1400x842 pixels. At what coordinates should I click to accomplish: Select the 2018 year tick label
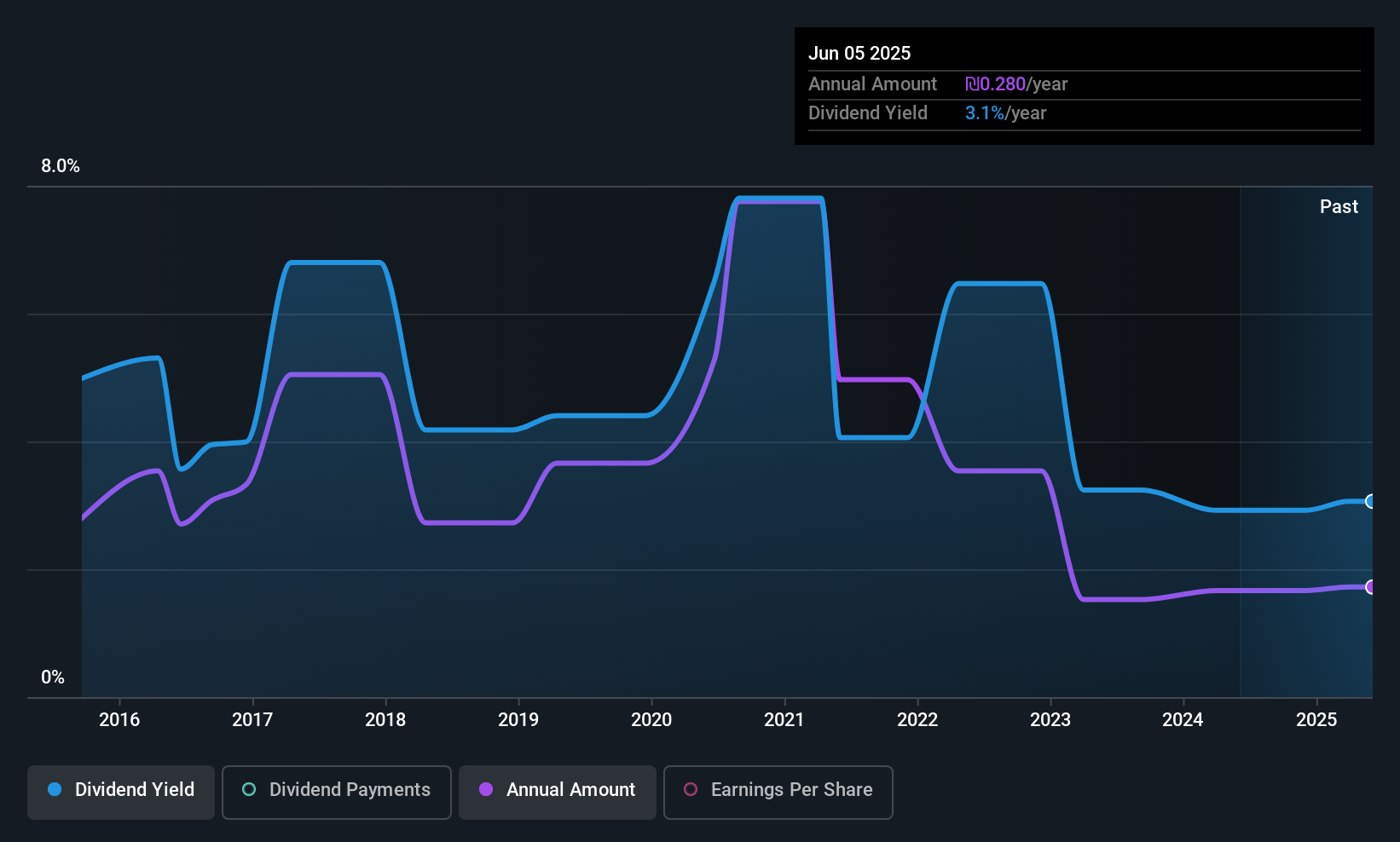pyautogui.click(x=385, y=719)
